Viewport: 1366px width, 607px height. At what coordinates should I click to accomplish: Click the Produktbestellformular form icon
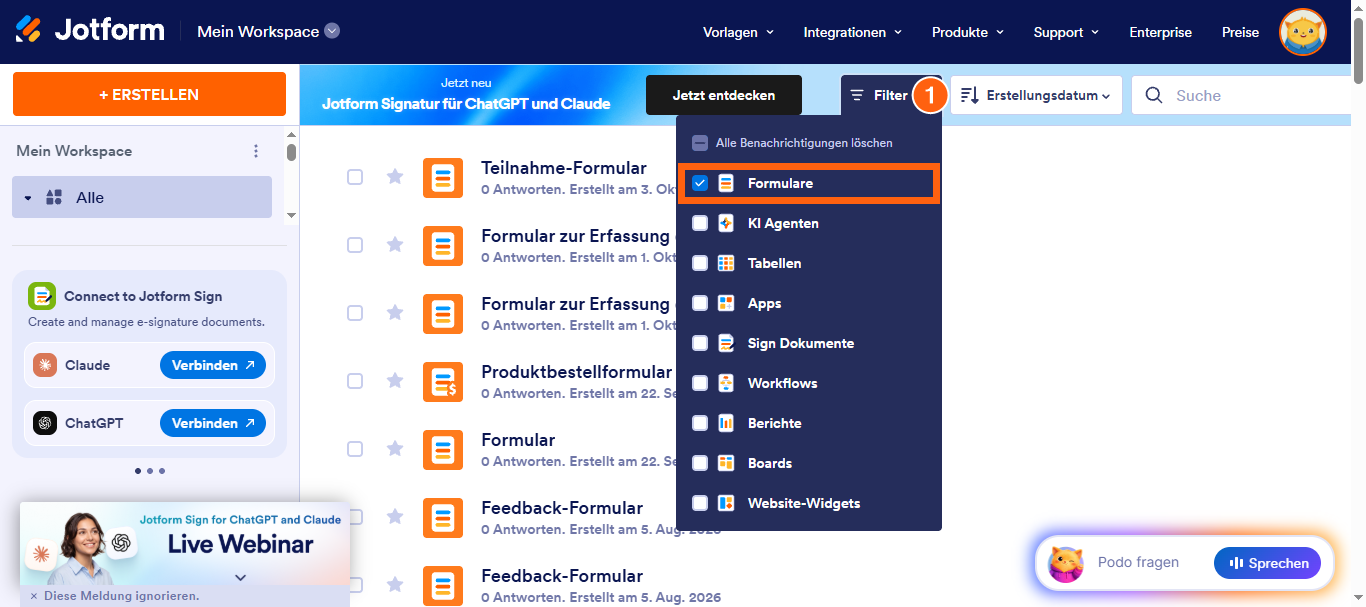click(442, 381)
